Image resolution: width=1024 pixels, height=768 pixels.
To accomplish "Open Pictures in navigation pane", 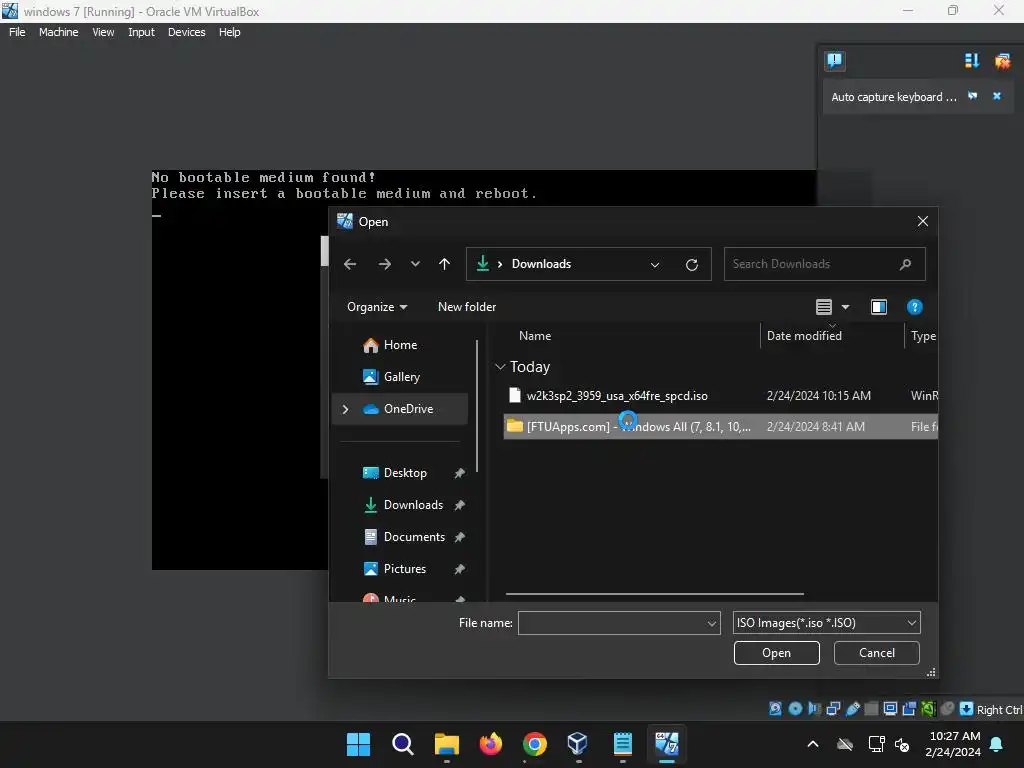I will tap(404, 569).
